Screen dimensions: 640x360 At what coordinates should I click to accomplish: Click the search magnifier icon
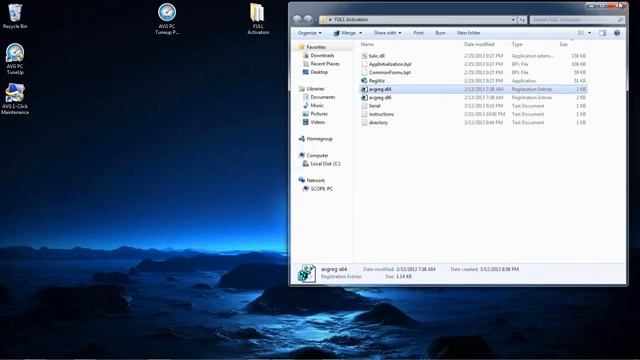620,20
